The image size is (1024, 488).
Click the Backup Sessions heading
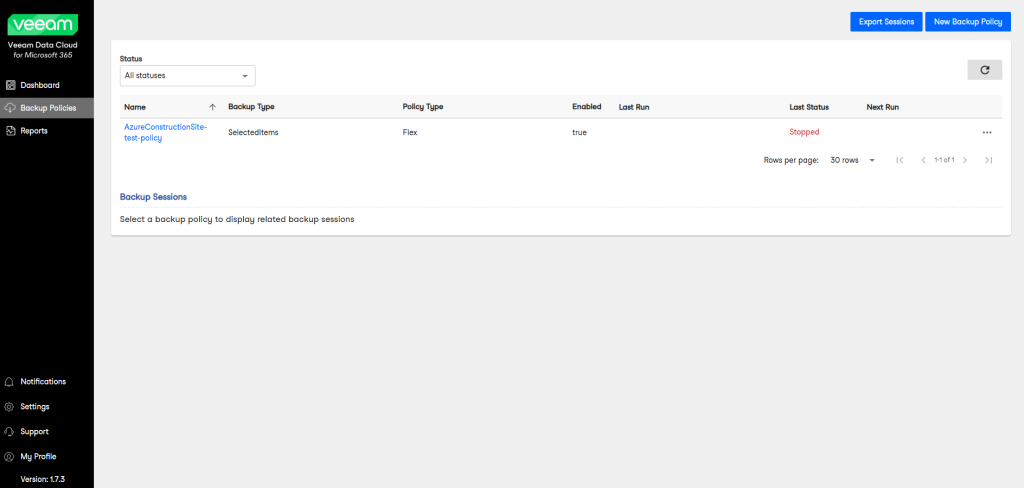pos(153,197)
